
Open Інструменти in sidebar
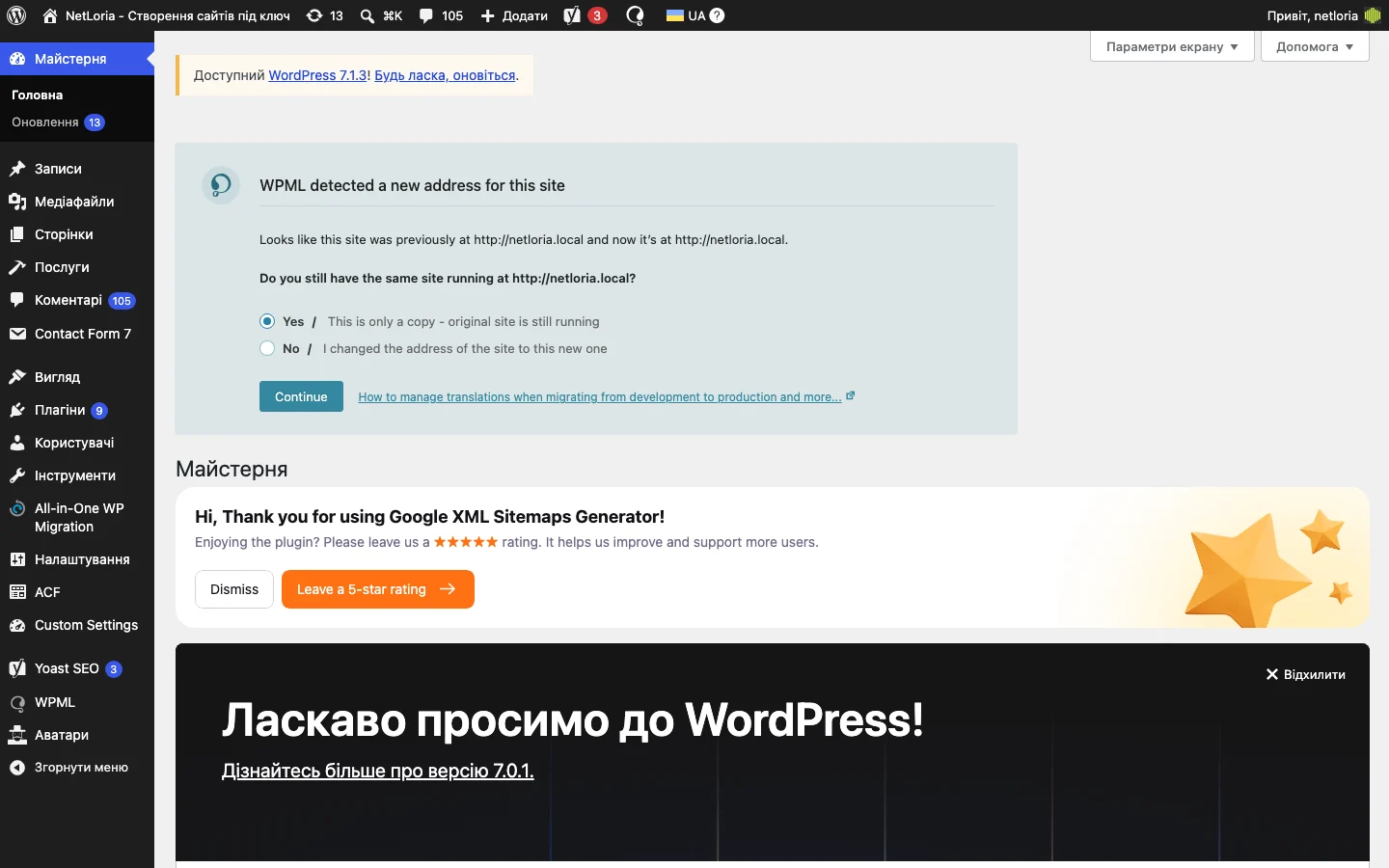[77, 475]
